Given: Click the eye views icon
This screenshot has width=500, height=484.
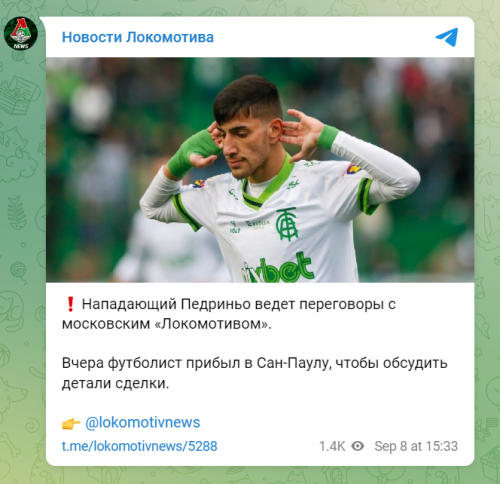Looking at the screenshot, I should [x=358, y=446].
